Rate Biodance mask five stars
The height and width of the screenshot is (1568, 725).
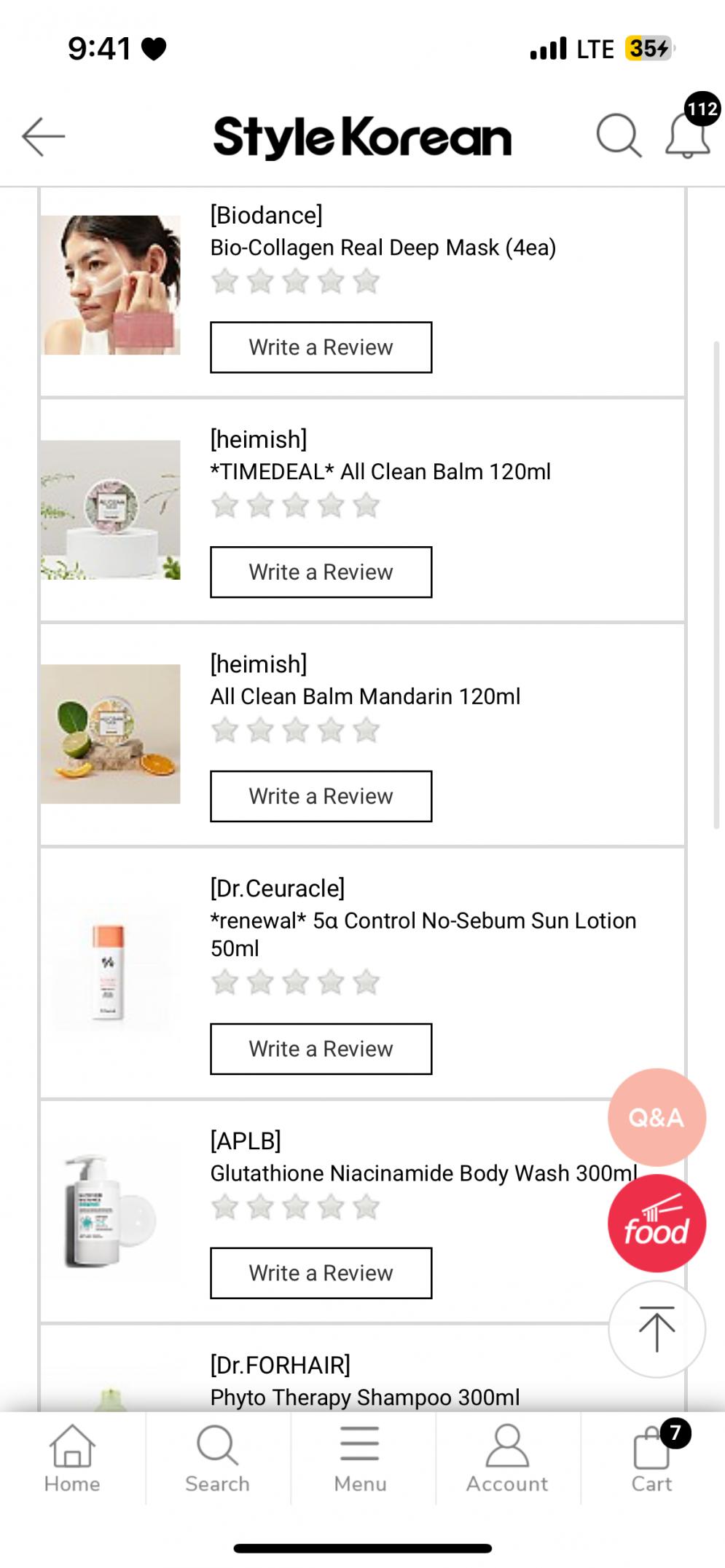(x=367, y=281)
